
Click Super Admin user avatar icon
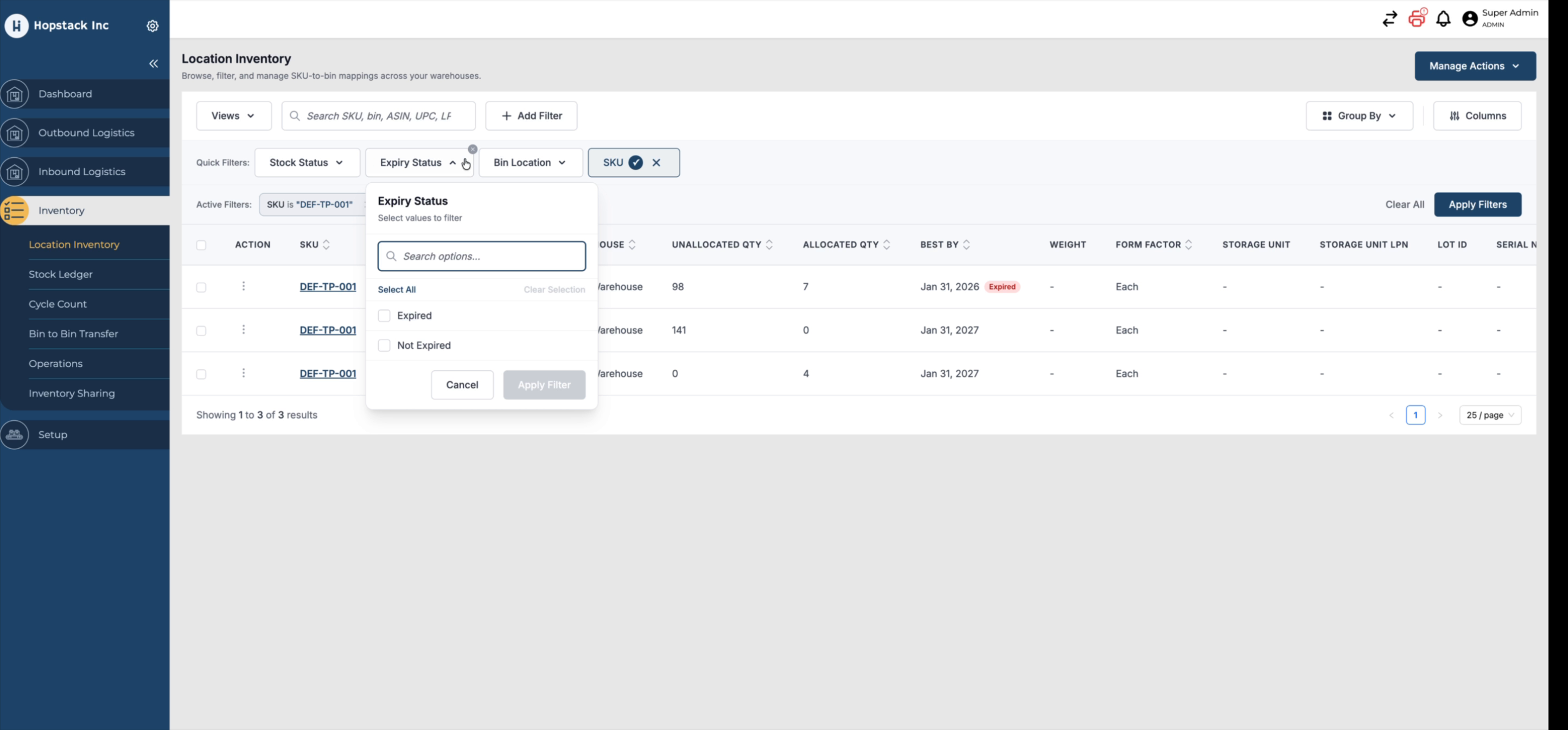click(1470, 19)
